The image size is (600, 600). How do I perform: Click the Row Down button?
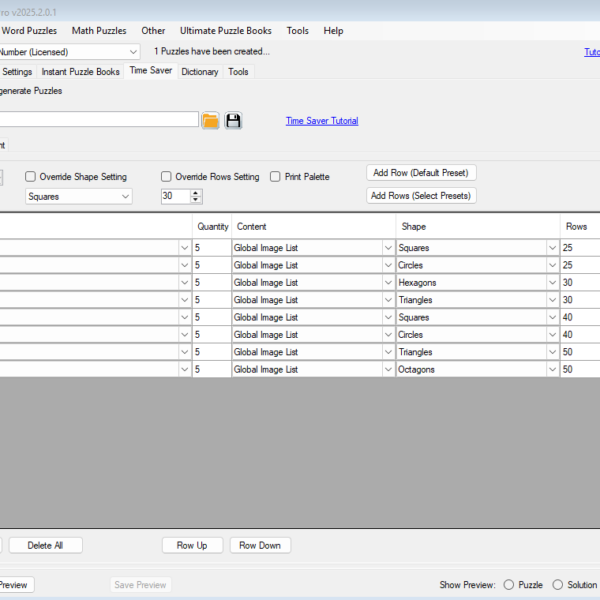tap(261, 545)
